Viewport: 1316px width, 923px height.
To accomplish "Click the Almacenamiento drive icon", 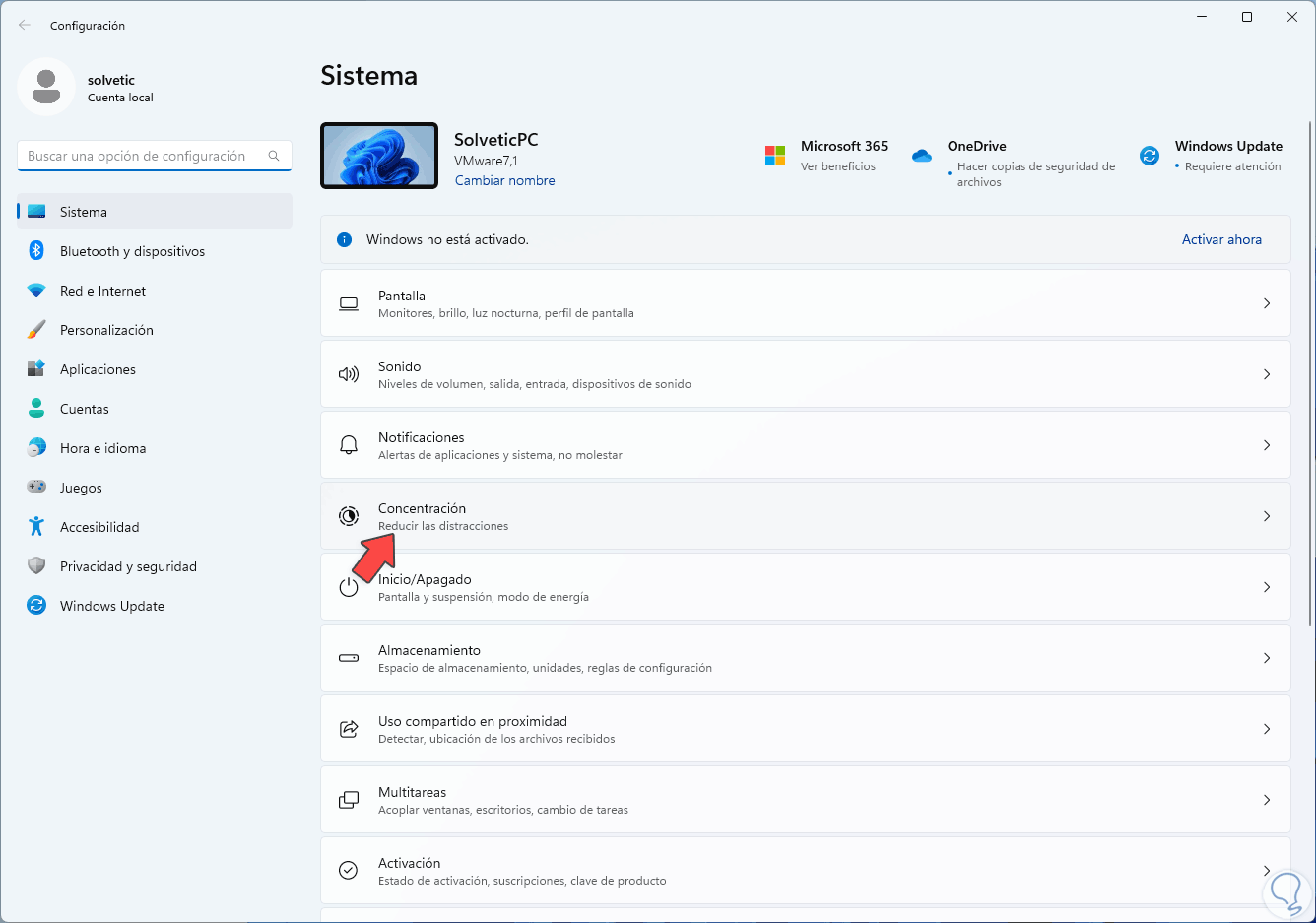I will pos(349,658).
